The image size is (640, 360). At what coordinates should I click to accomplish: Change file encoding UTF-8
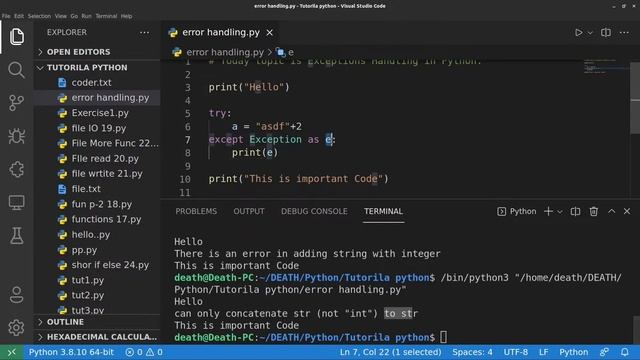click(516, 352)
